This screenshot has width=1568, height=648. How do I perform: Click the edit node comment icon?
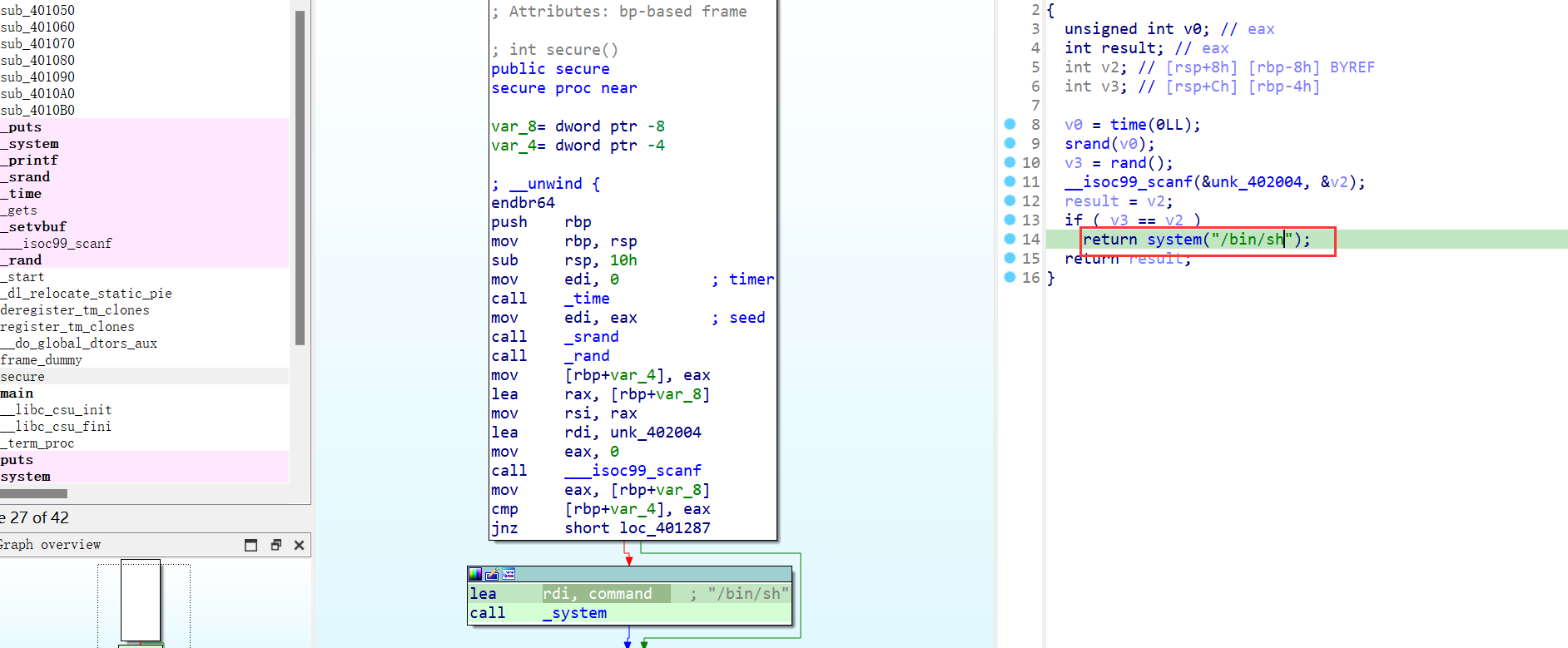point(492,574)
